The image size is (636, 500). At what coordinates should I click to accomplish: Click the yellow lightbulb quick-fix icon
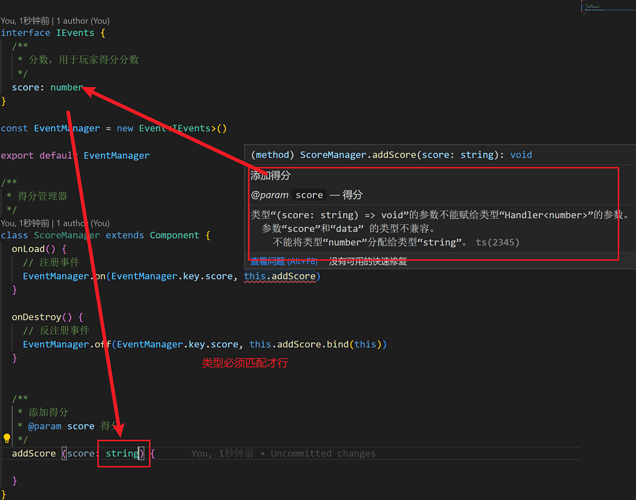[6, 438]
